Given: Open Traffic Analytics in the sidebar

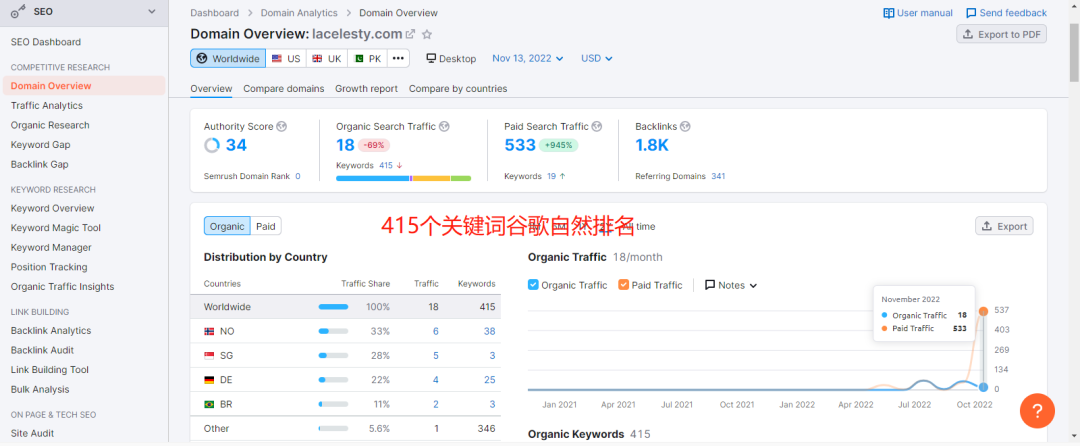Looking at the screenshot, I should coord(47,105).
